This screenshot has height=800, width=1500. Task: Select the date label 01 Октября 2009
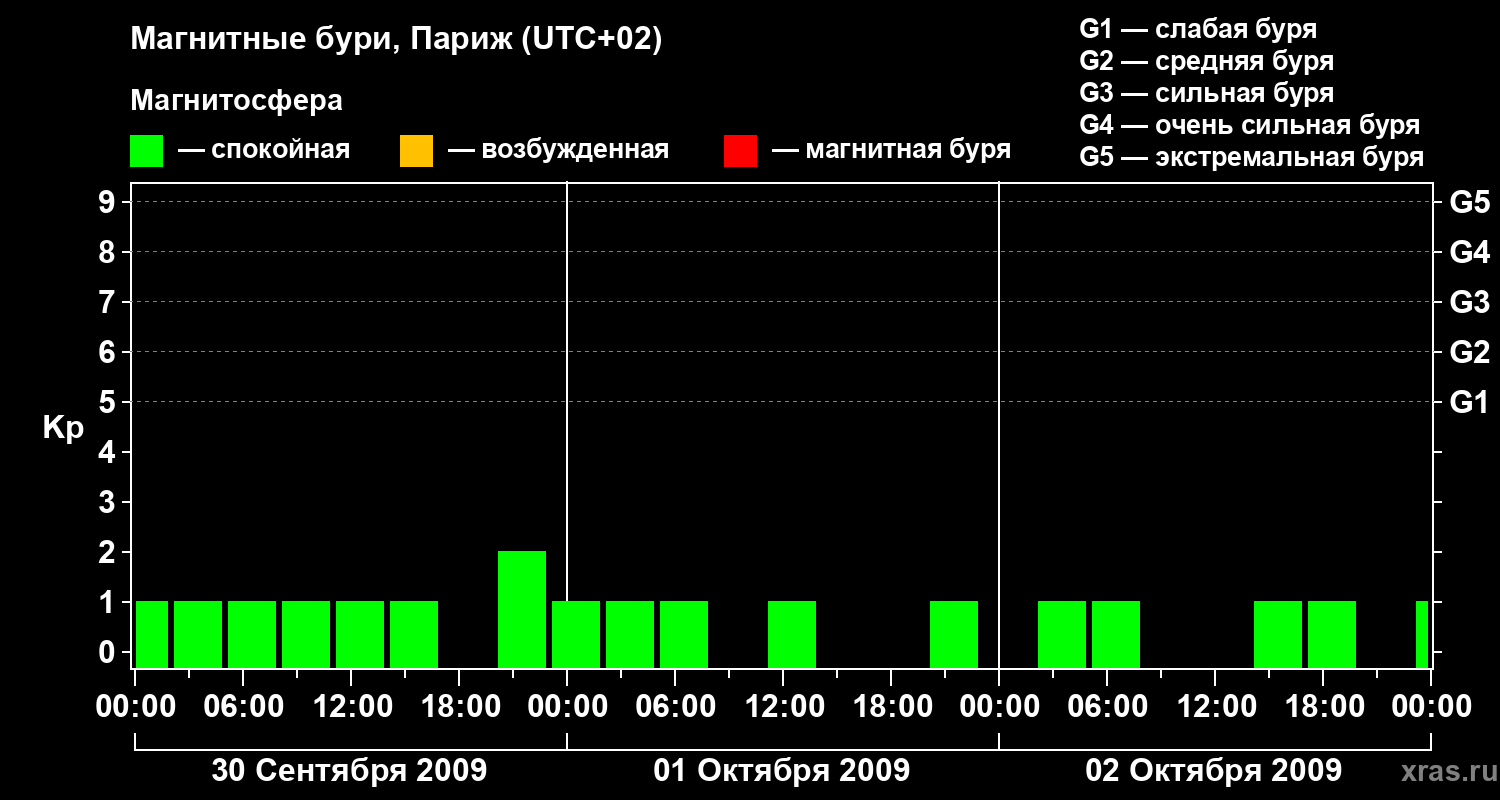782,770
